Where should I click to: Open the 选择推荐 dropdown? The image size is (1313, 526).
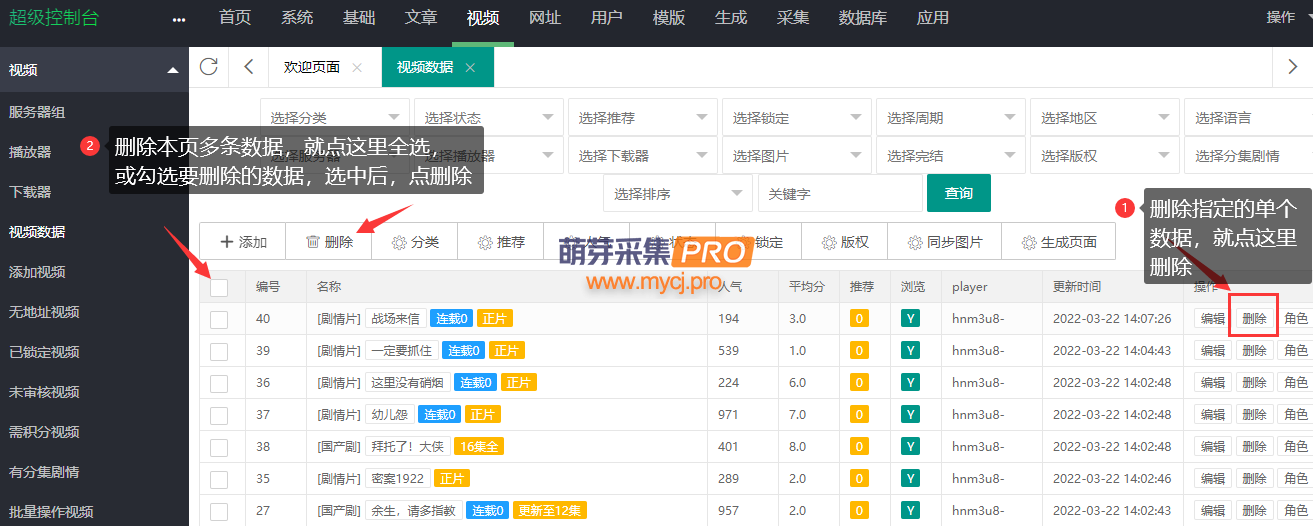pos(643,117)
